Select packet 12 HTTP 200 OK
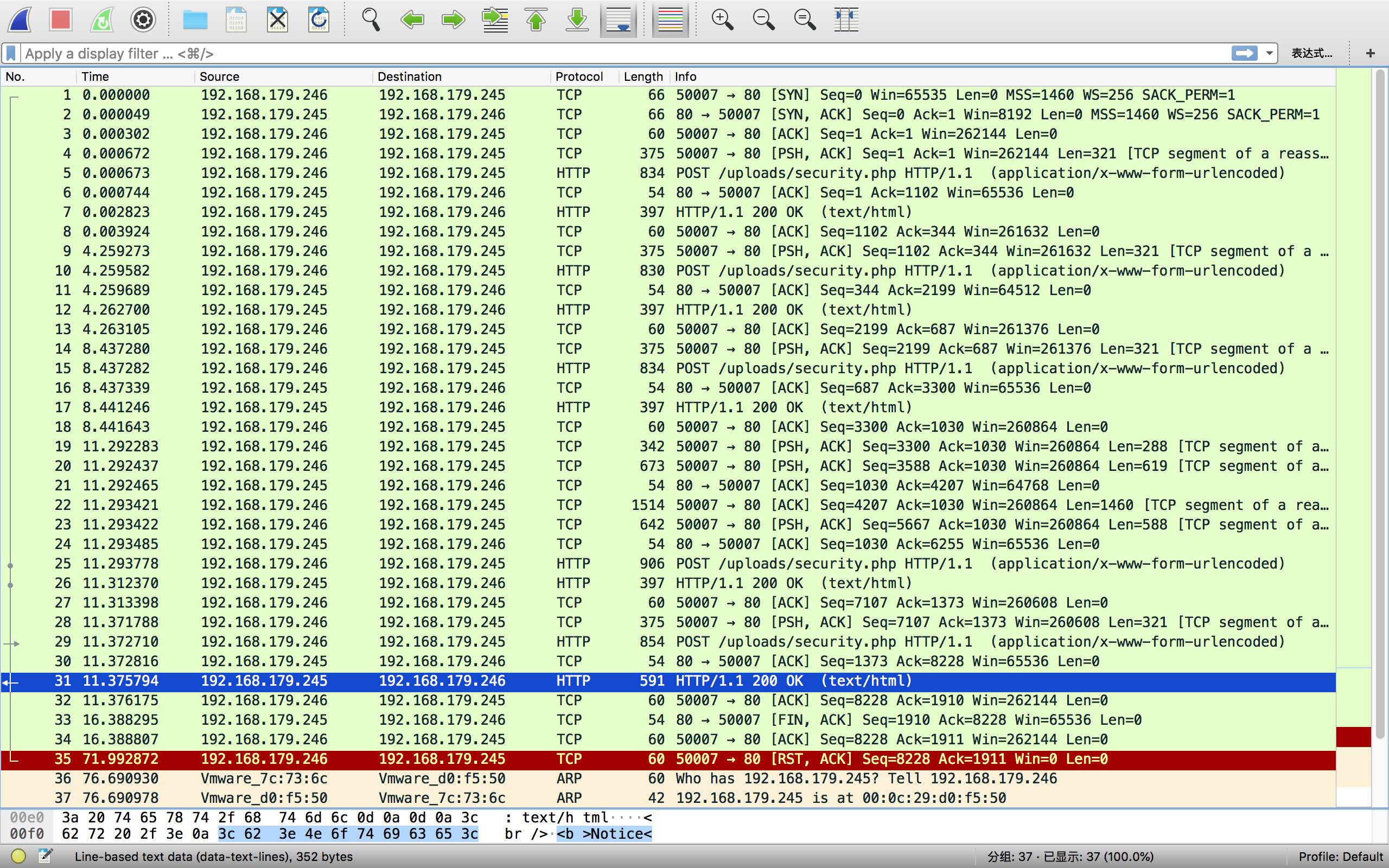The image size is (1389, 868). [668, 309]
